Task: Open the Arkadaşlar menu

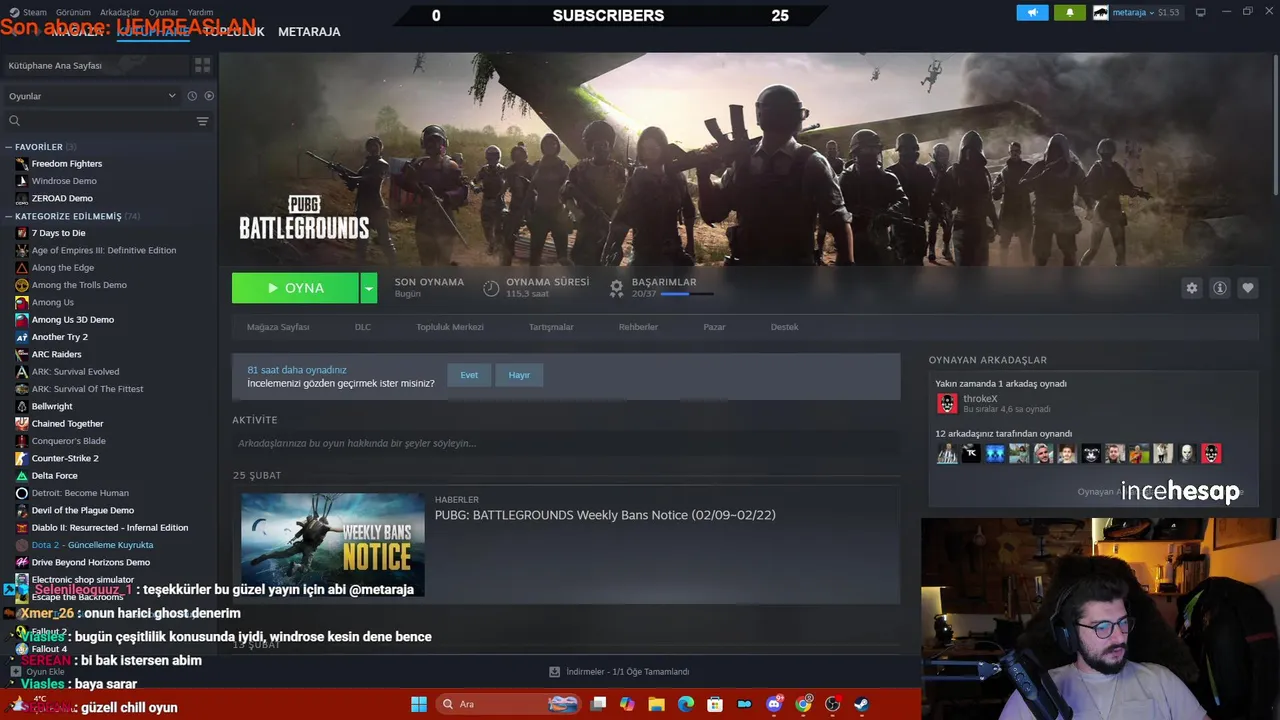Action: pos(120,12)
